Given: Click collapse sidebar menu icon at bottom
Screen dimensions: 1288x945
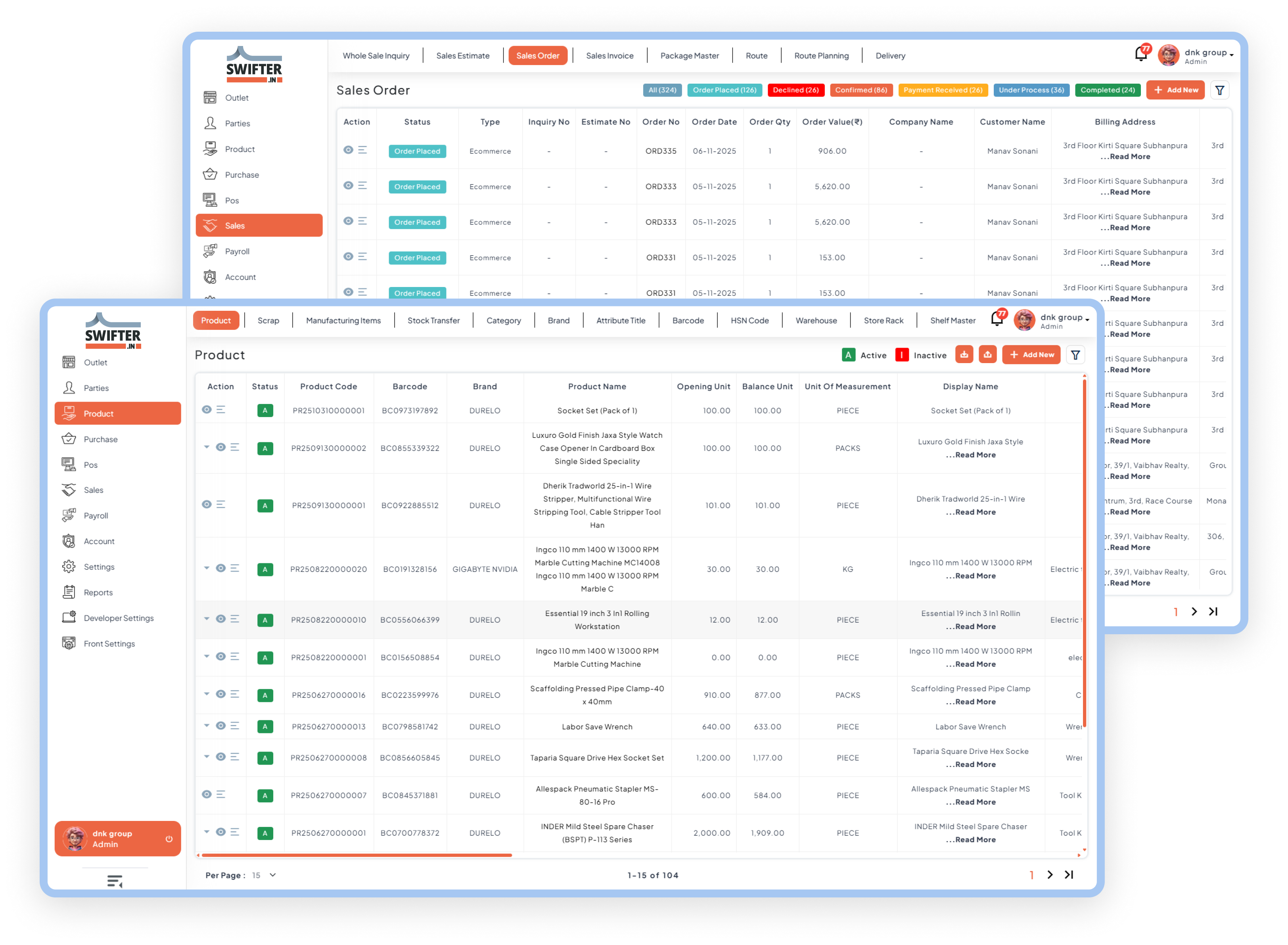Looking at the screenshot, I should 115,882.
